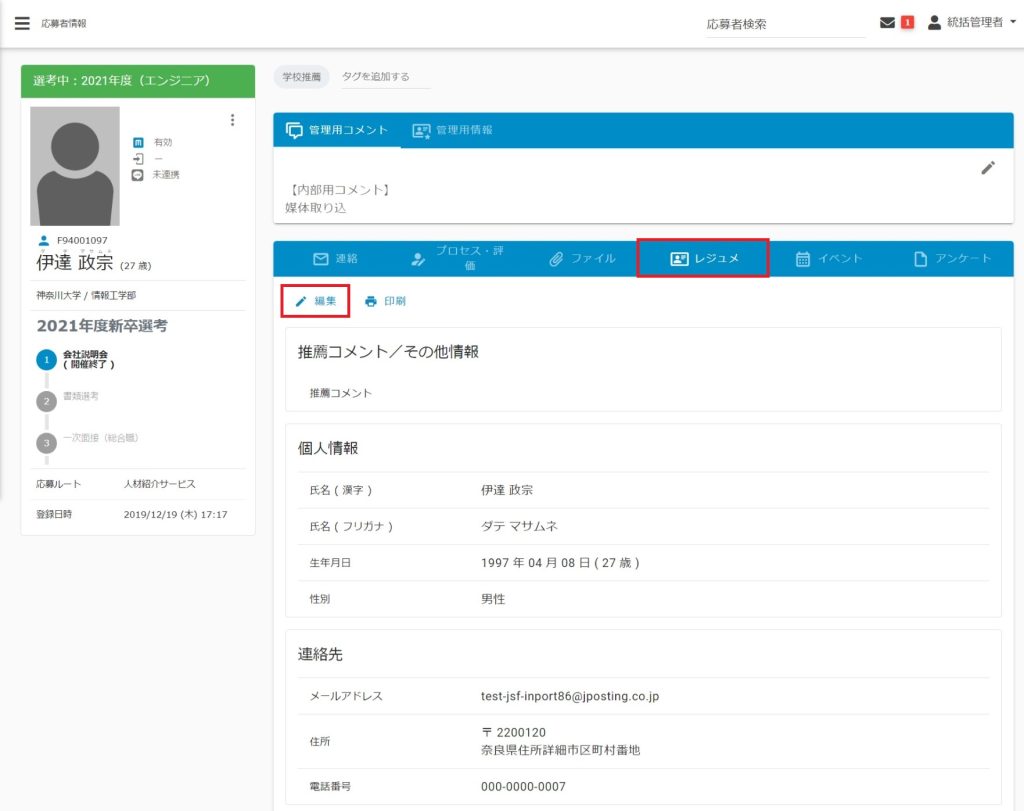
Task: Click the three-dot menu on applicant card
Action: click(x=233, y=120)
